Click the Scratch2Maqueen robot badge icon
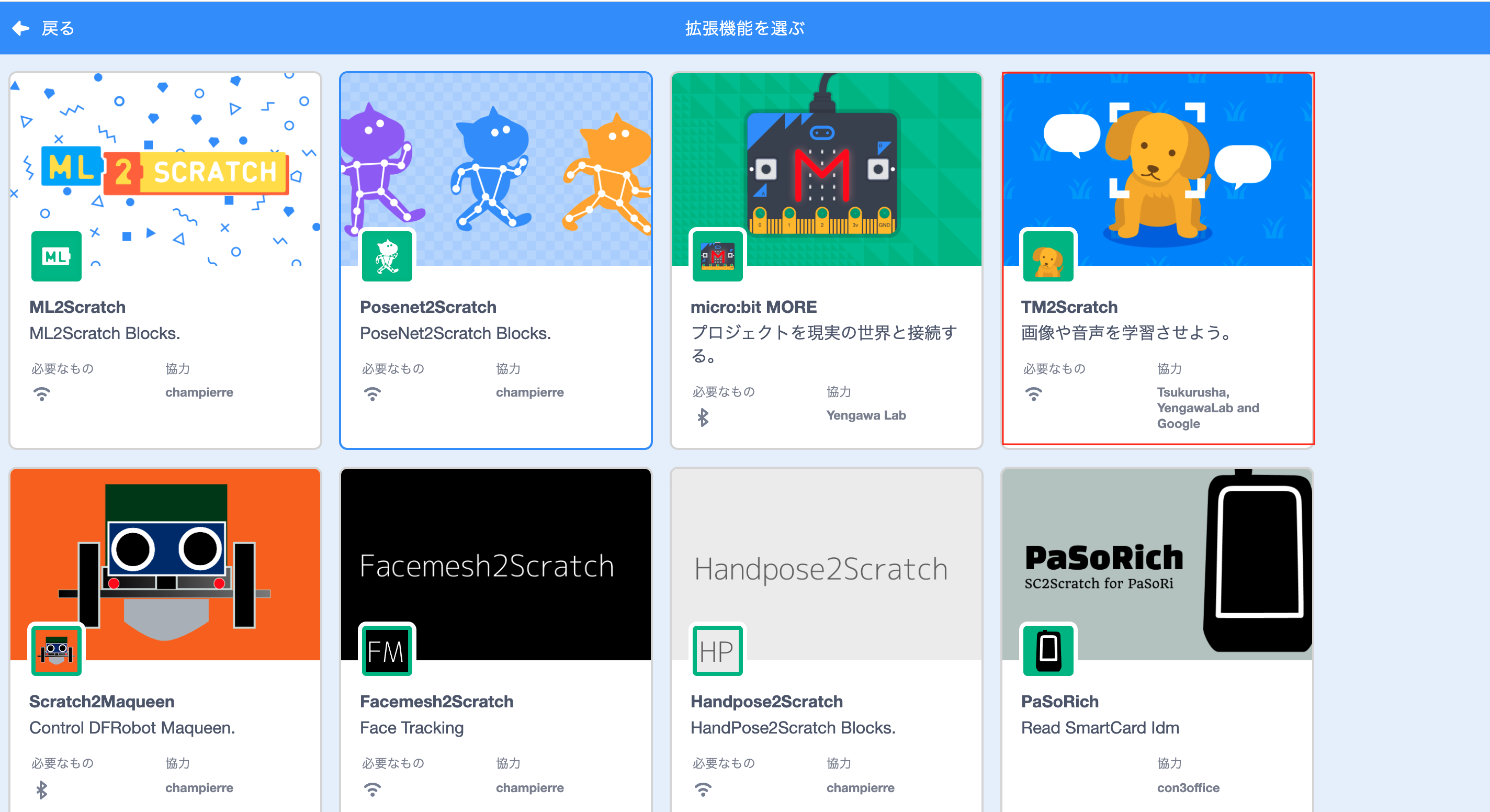Viewport: 1490px width, 812px height. tap(56, 651)
